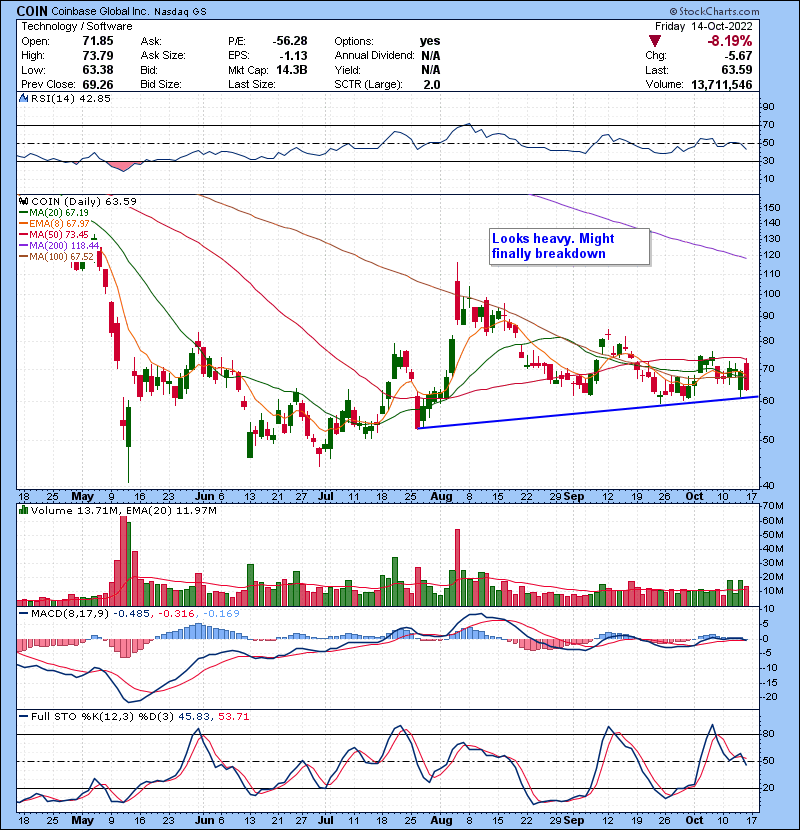This screenshot has width=800, height=830.
Task: Click the MA(20) 67.19 legend entry
Action: (x=59, y=213)
